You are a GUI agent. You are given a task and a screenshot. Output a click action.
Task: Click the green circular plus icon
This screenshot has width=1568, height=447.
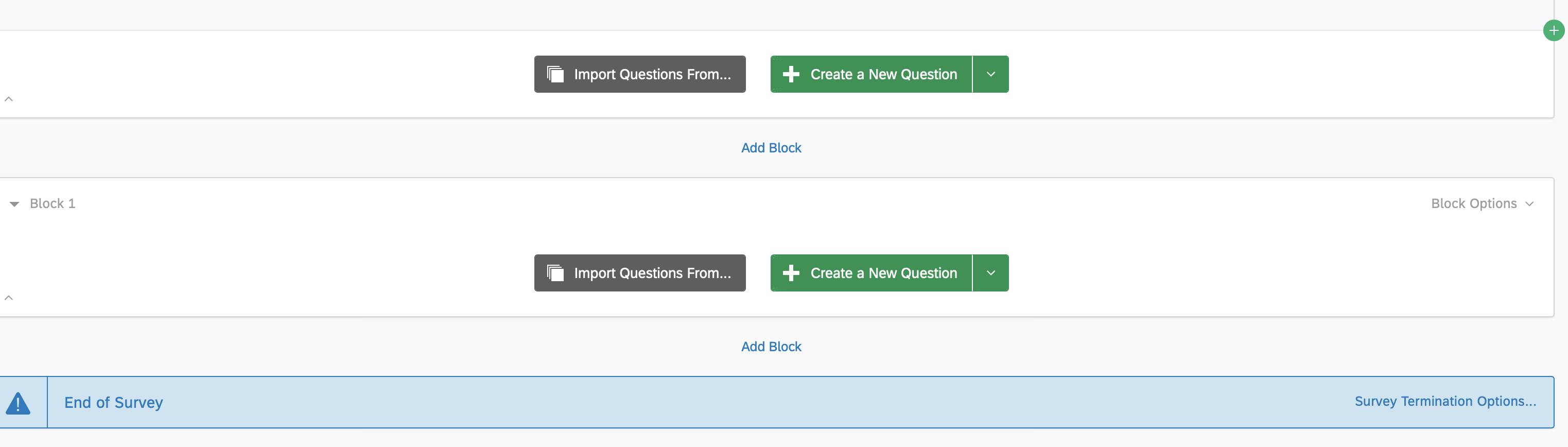pyautogui.click(x=1554, y=30)
